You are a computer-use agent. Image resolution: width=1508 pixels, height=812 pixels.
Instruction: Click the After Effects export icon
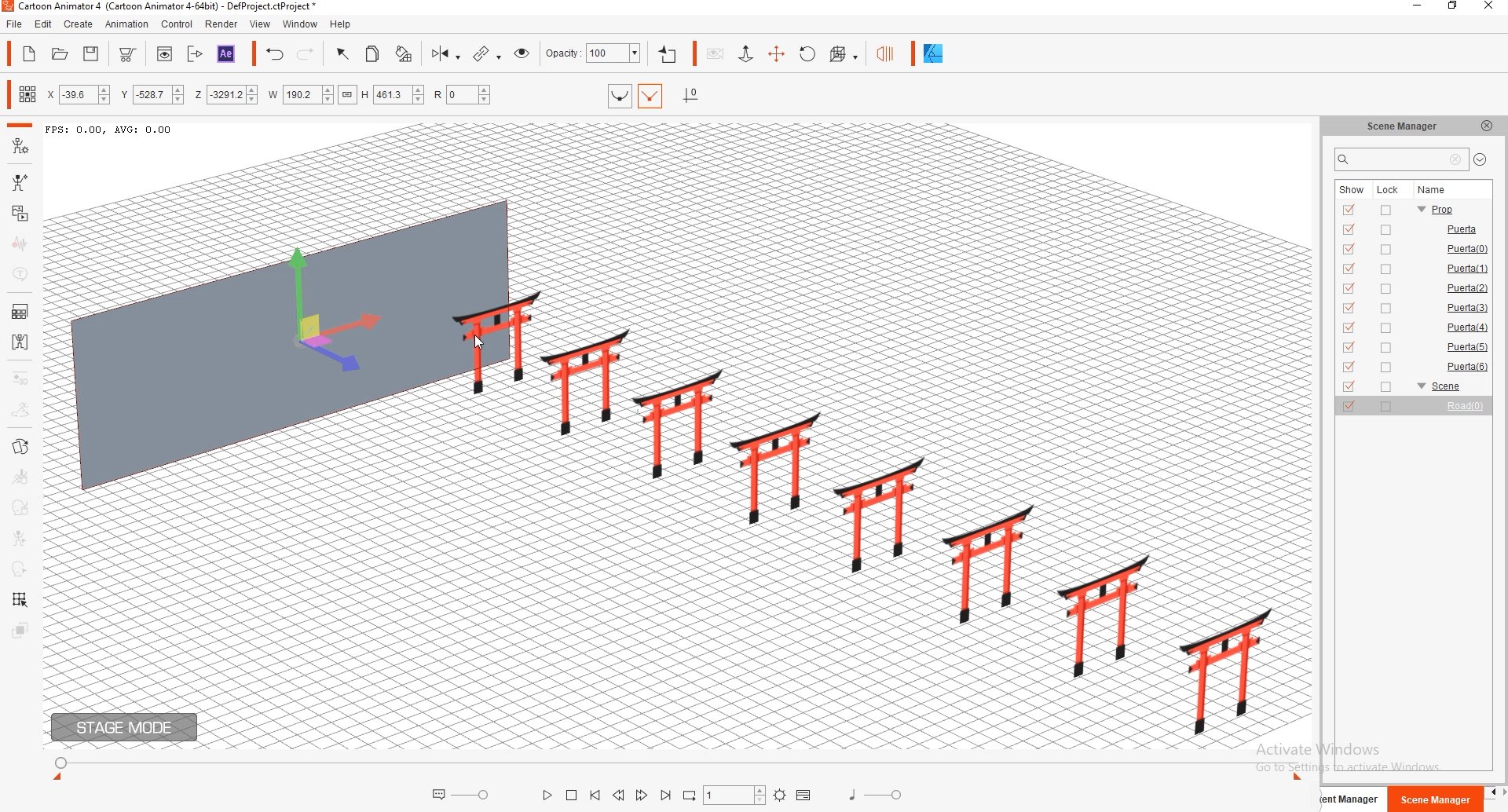(x=227, y=54)
